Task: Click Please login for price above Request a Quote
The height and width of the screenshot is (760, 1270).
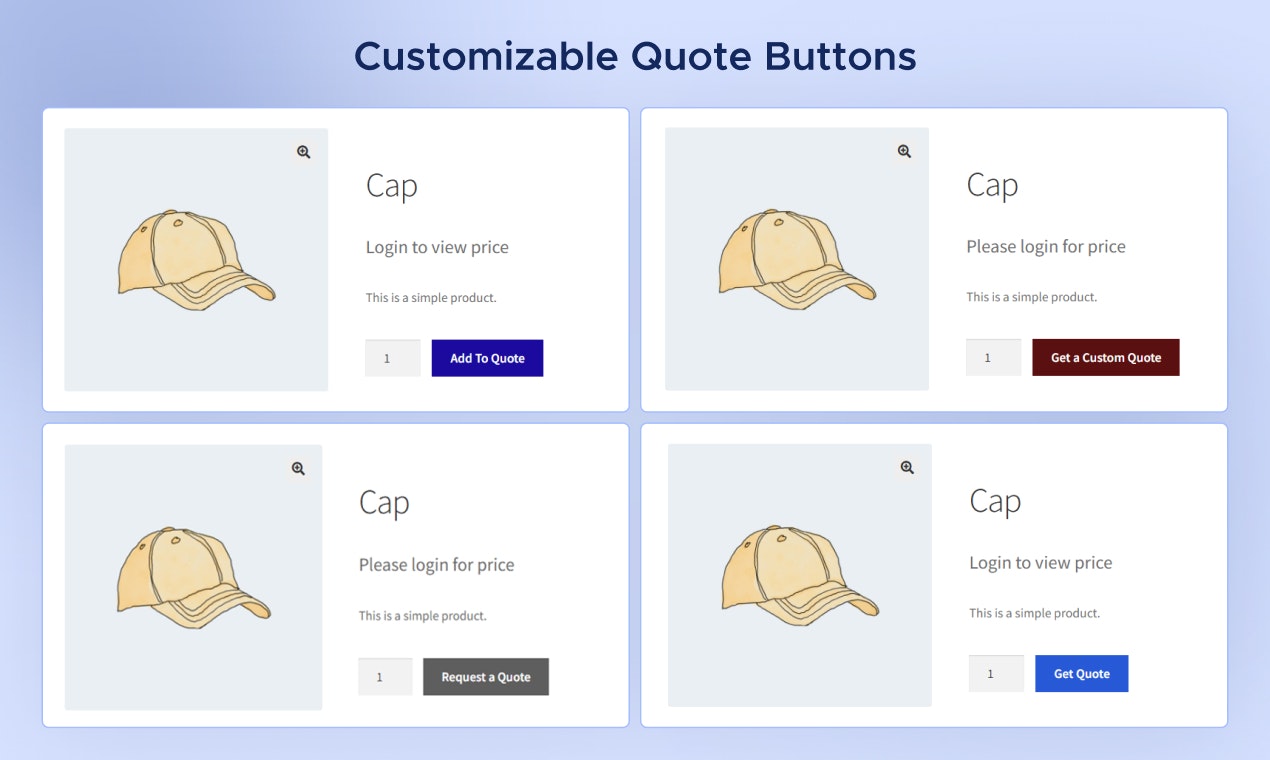Action: point(436,565)
